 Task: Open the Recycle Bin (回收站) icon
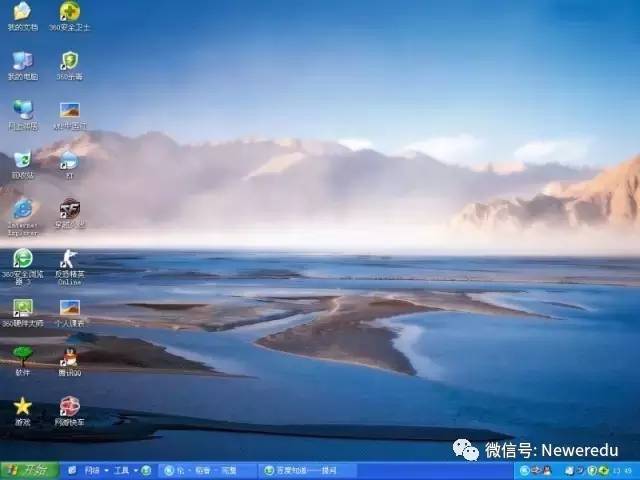pyautogui.click(x=22, y=165)
